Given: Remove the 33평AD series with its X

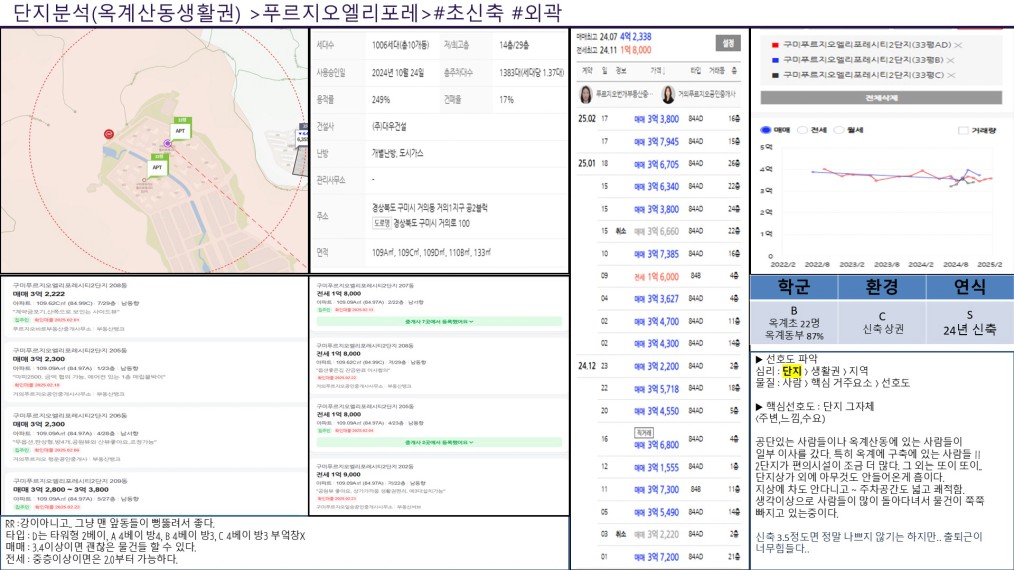Looking at the screenshot, I should pyautogui.click(x=958, y=45).
